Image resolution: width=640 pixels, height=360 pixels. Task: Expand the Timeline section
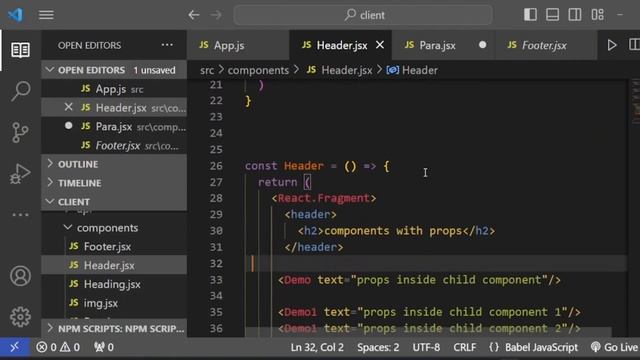[x=114, y=183]
